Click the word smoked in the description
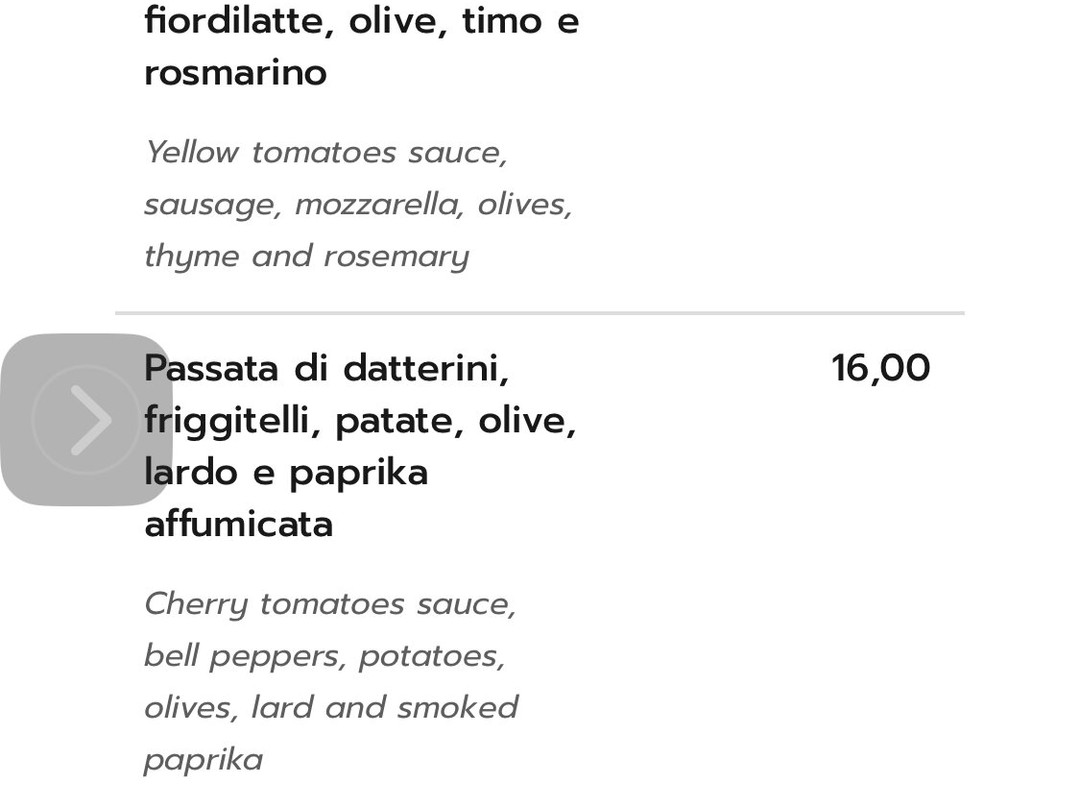Image resolution: width=1080 pixels, height=808 pixels. pos(457,708)
